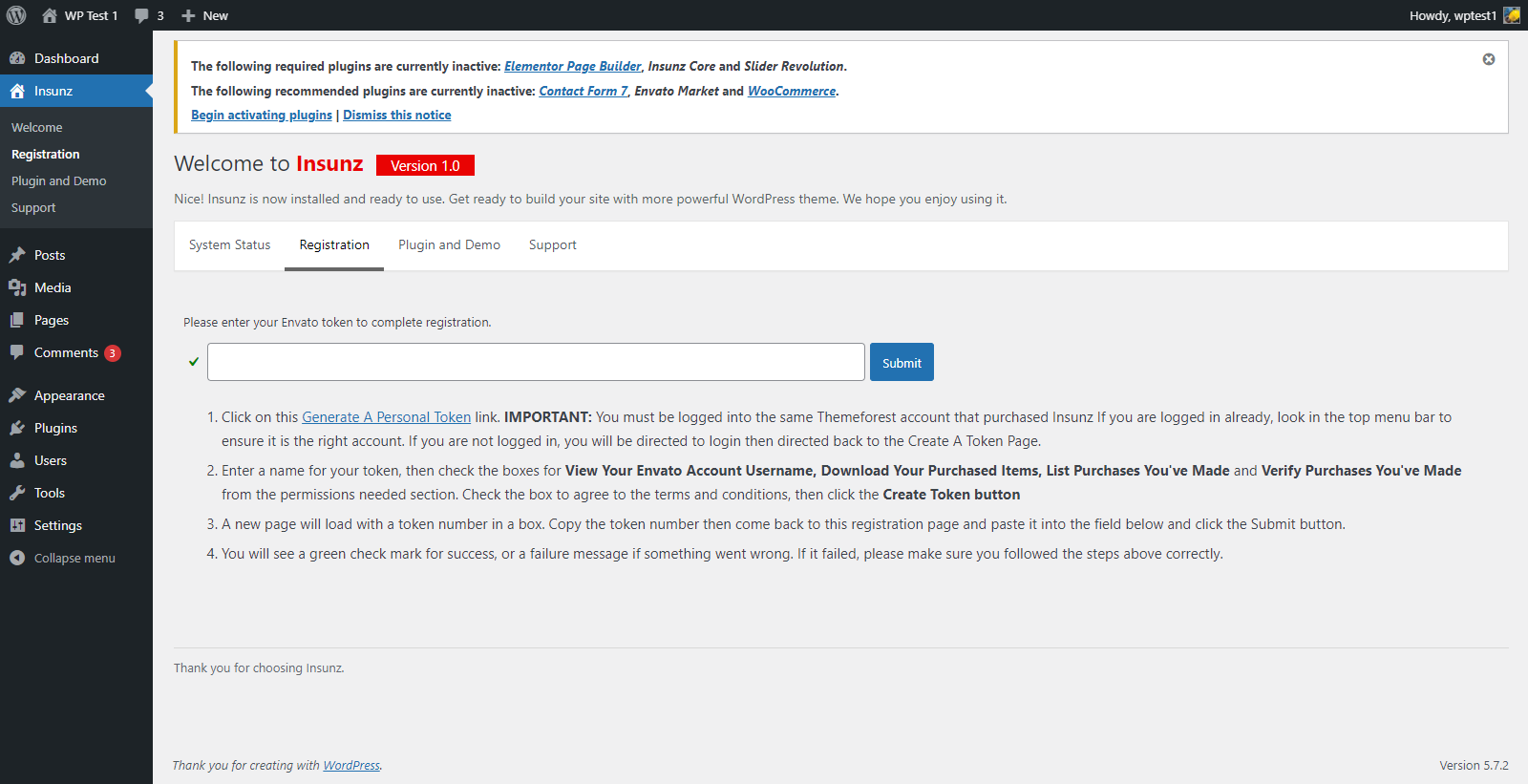Open the Howdy, wptest1 account menu

1463,15
